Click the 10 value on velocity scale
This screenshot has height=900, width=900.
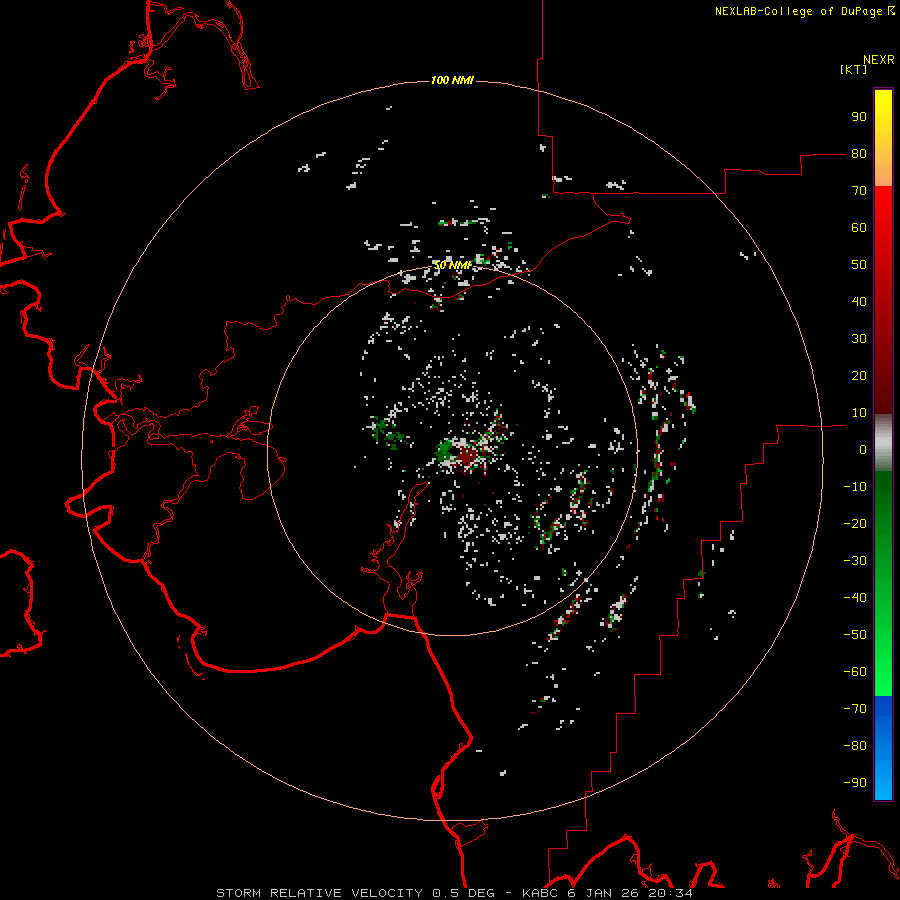[859, 413]
